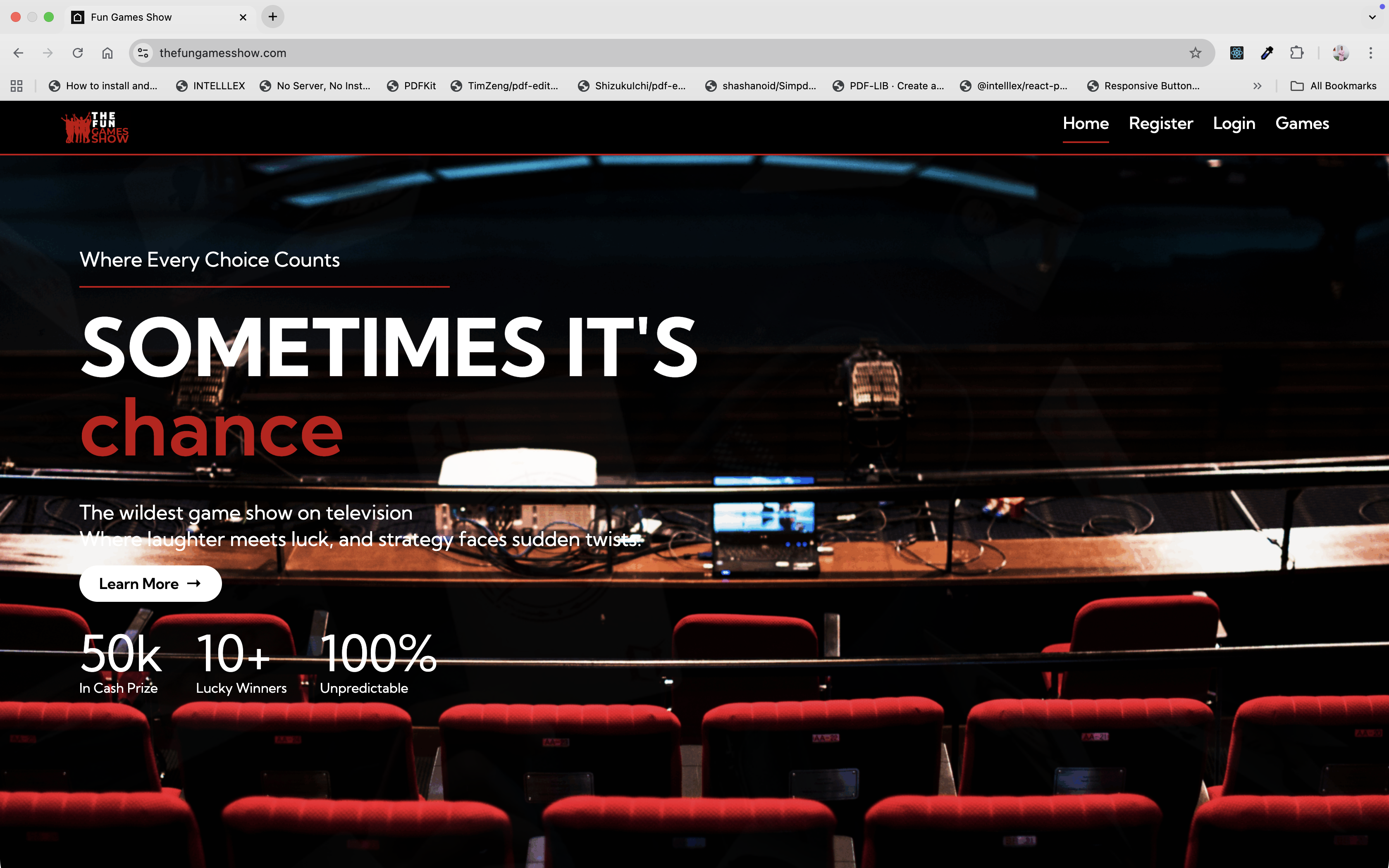This screenshot has height=868, width=1389.
Task: Click the address bar URL field
Action: [631, 53]
